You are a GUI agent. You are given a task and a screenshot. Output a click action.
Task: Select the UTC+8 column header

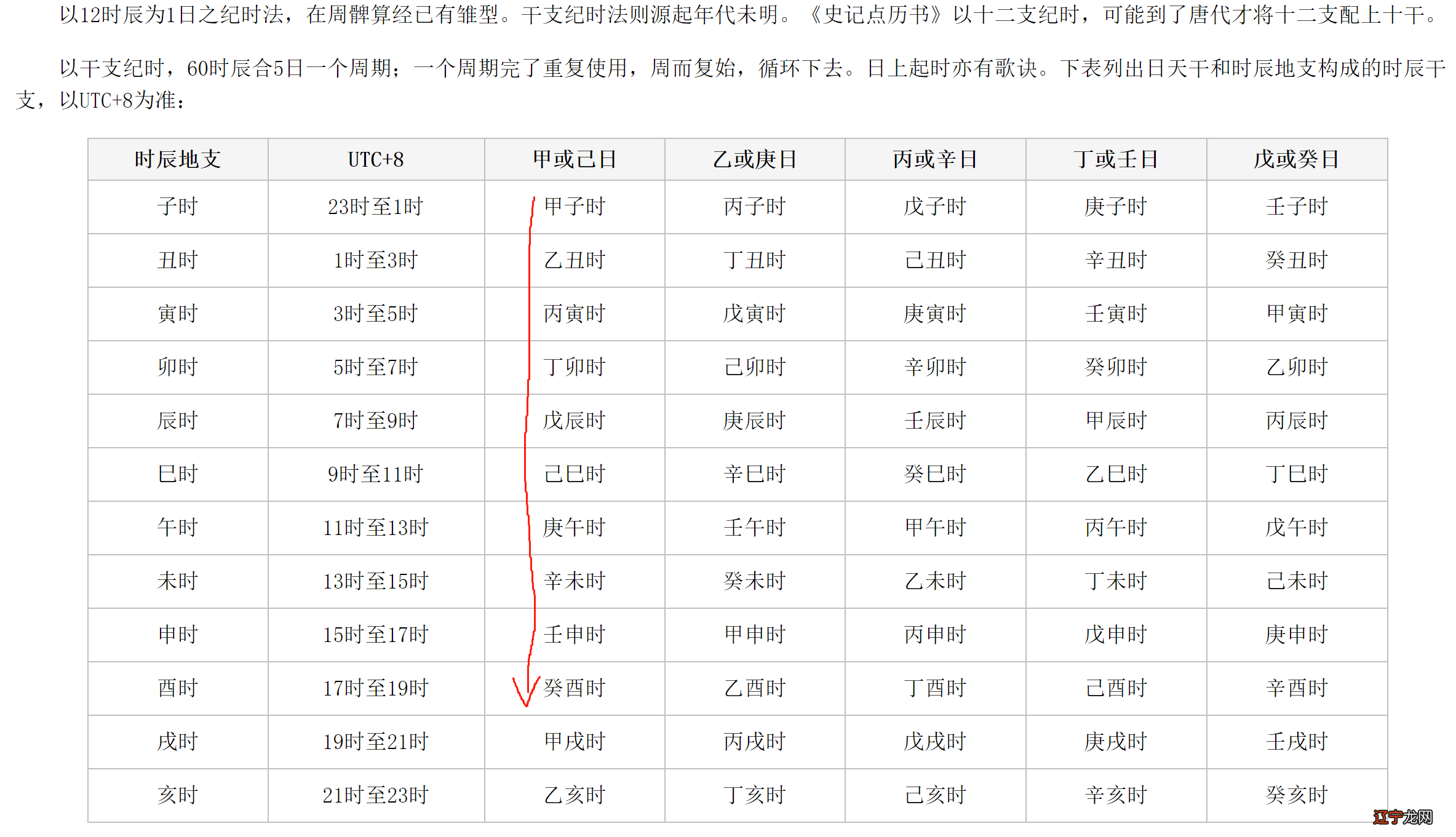tap(375, 159)
